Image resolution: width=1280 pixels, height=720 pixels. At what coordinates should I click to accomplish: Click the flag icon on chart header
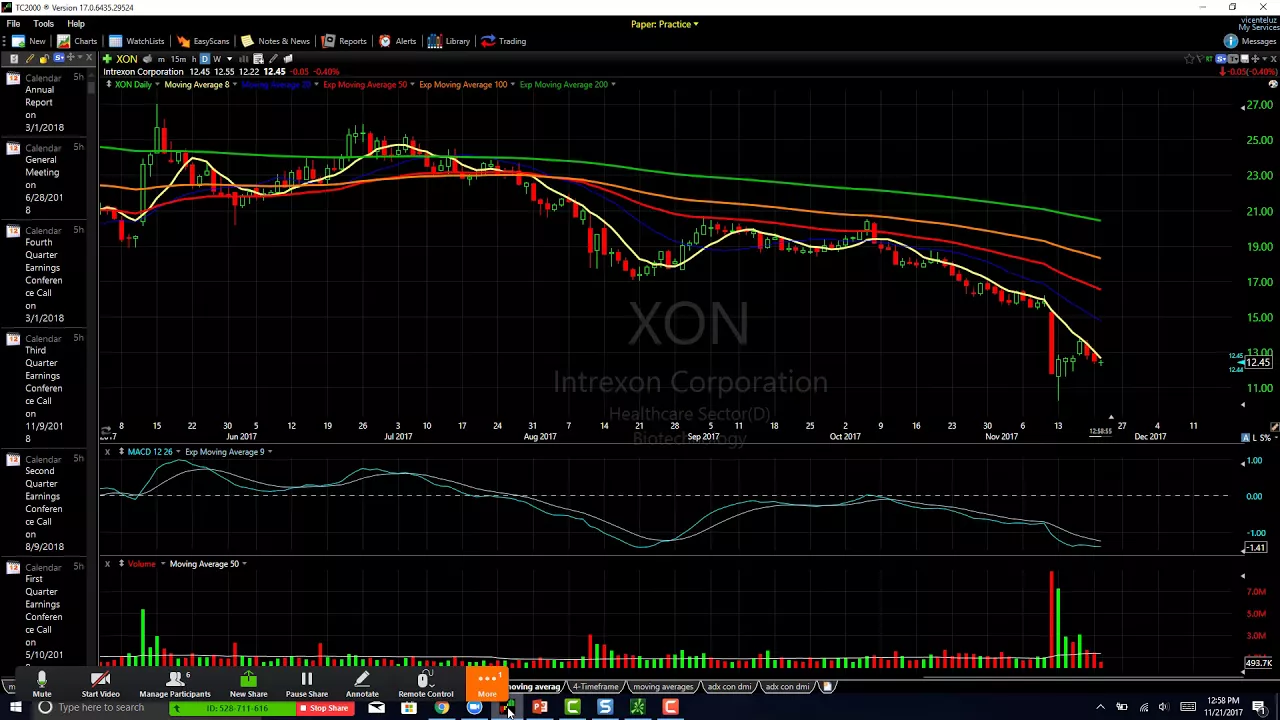pyautogui.click(x=1198, y=59)
